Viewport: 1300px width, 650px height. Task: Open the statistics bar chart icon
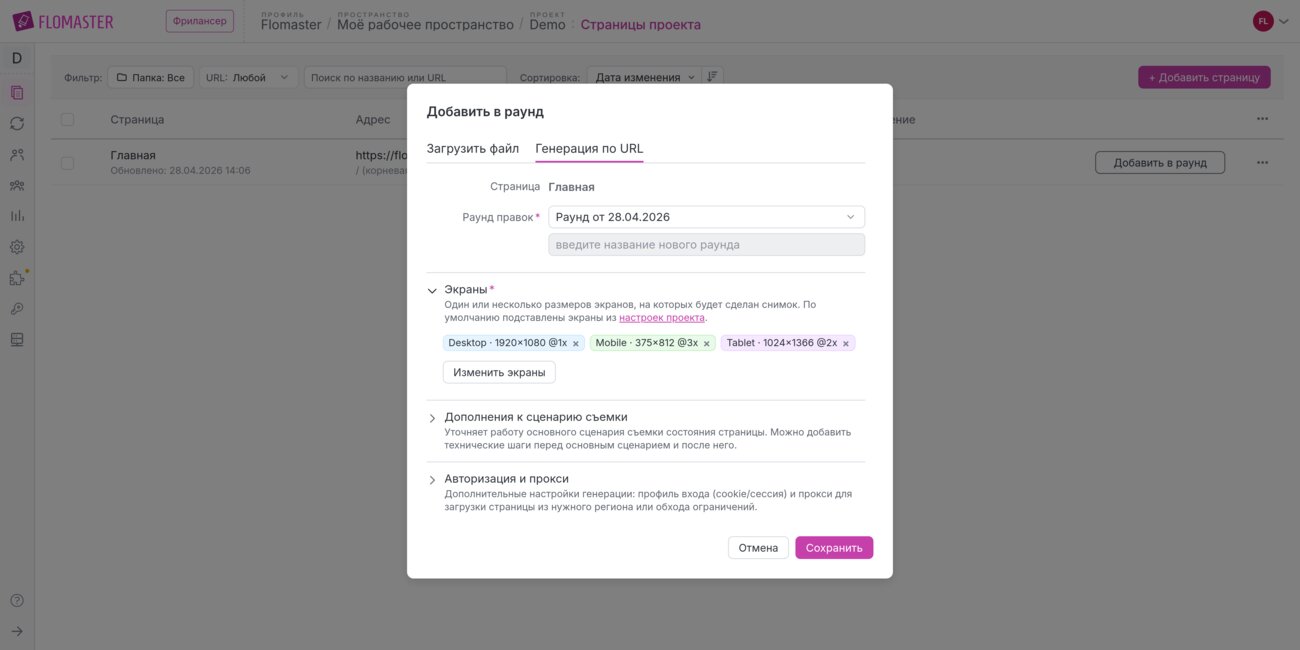click(17, 216)
